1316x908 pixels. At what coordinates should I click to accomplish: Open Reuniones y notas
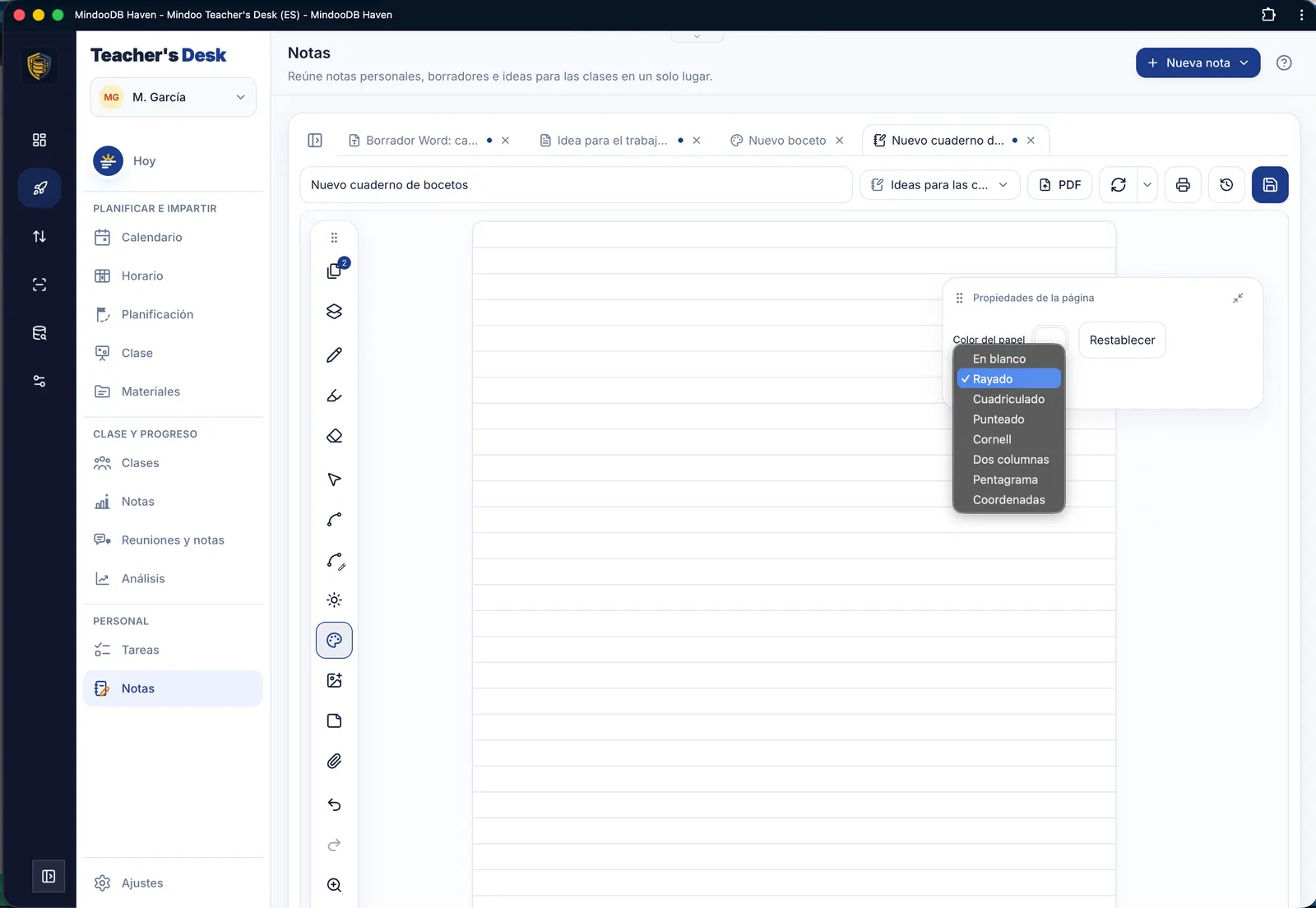pyautogui.click(x=173, y=540)
